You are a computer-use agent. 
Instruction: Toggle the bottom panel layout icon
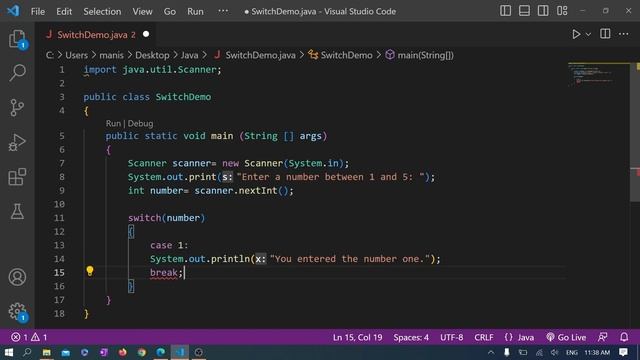tap(524, 11)
